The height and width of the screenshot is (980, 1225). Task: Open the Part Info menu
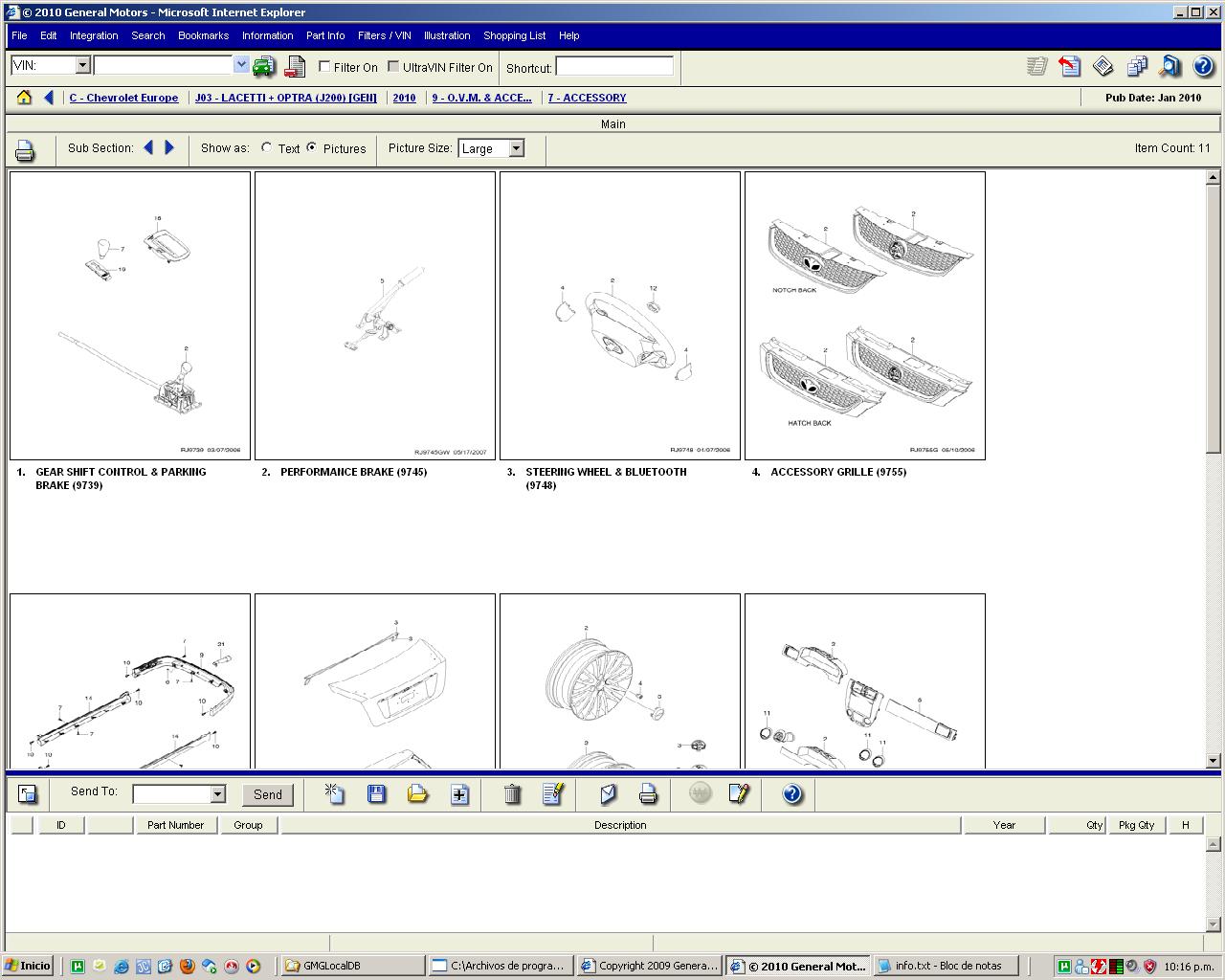click(x=325, y=35)
